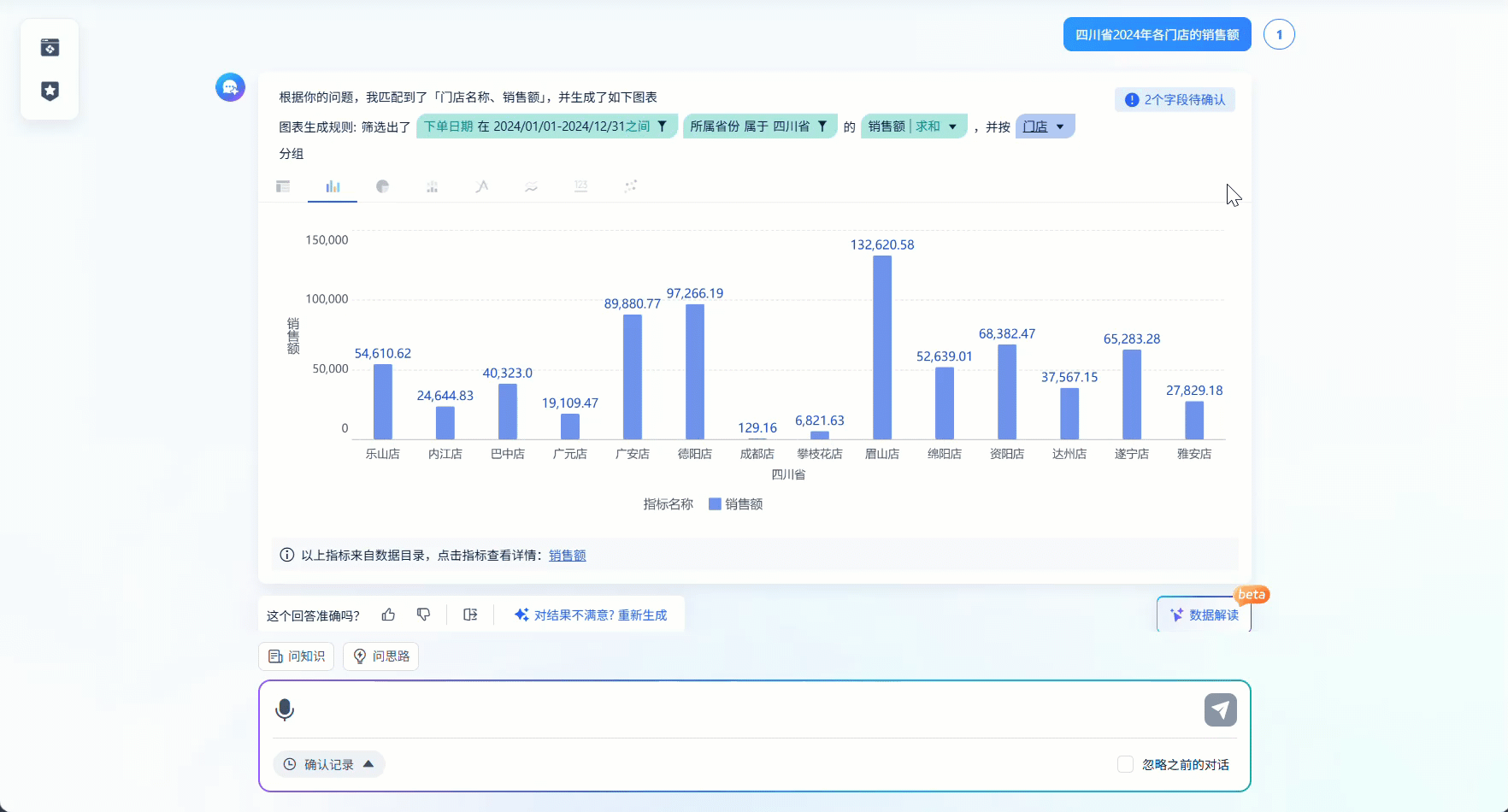The image size is (1508, 812).
Task: Click the 问知识 button
Action: pyautogui.click(x=296, y=656)
